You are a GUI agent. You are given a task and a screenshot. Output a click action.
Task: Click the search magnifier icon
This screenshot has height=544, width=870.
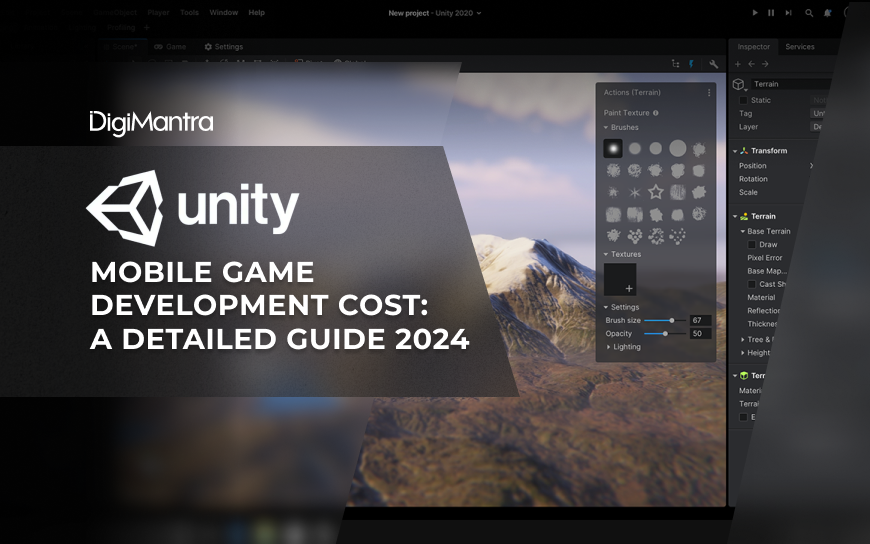(809, 13)
